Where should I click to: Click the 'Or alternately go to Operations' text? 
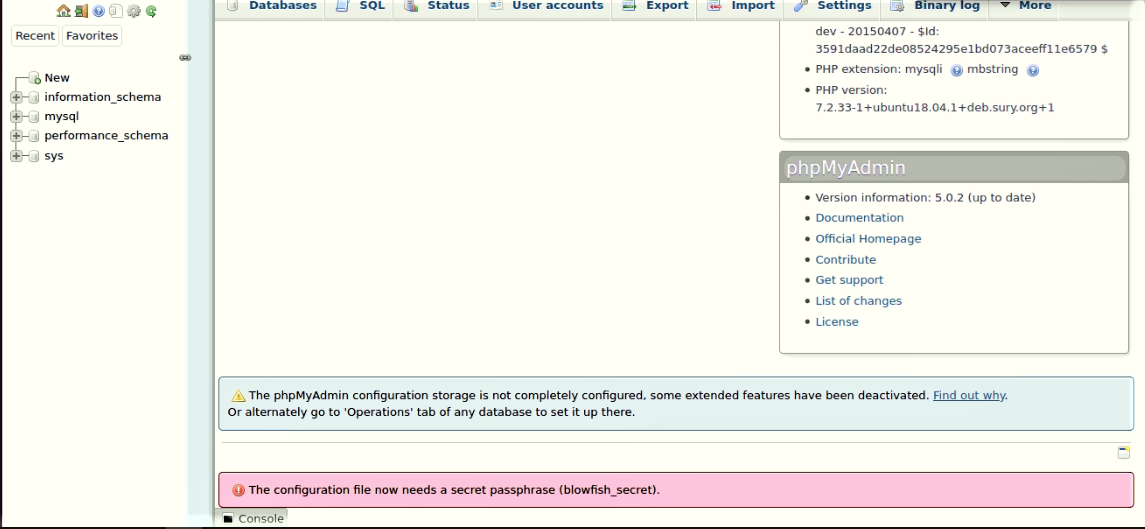tap(431, 412)
